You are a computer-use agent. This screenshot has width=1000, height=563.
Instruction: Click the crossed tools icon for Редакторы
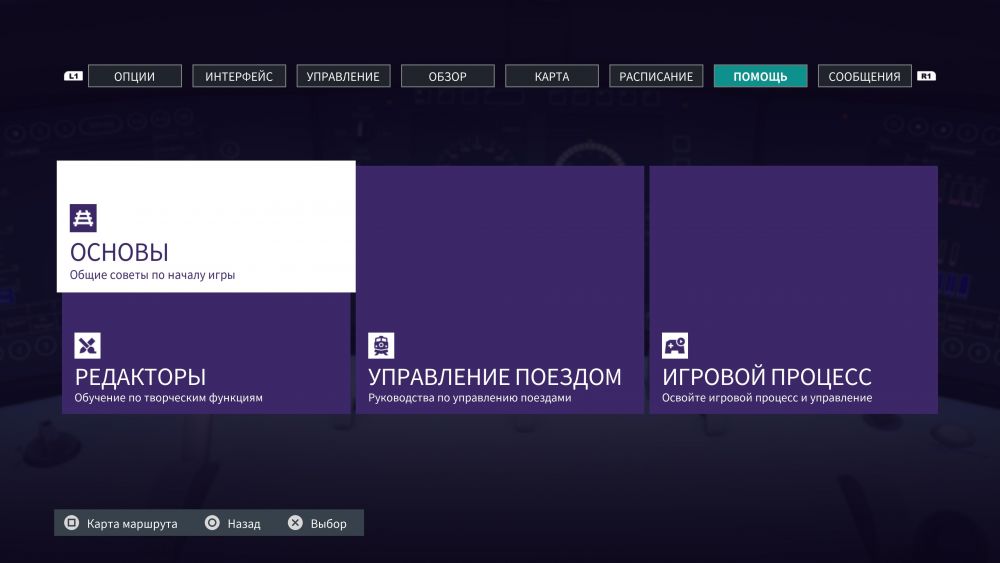[88, 346]
